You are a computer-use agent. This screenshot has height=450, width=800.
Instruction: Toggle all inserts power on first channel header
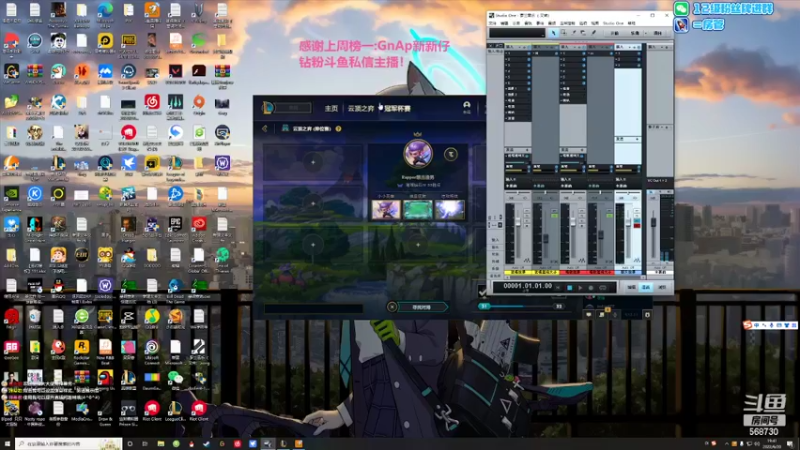[529, 47]
